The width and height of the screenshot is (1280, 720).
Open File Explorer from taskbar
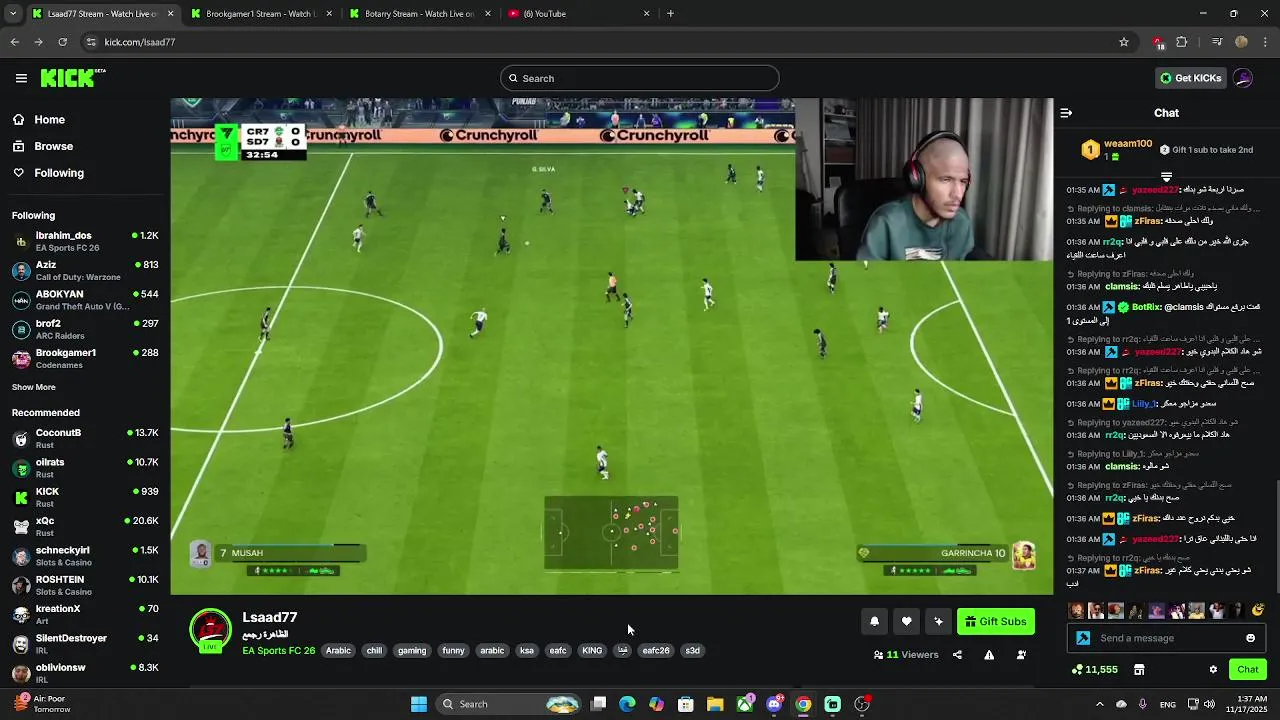click(715, 704)
